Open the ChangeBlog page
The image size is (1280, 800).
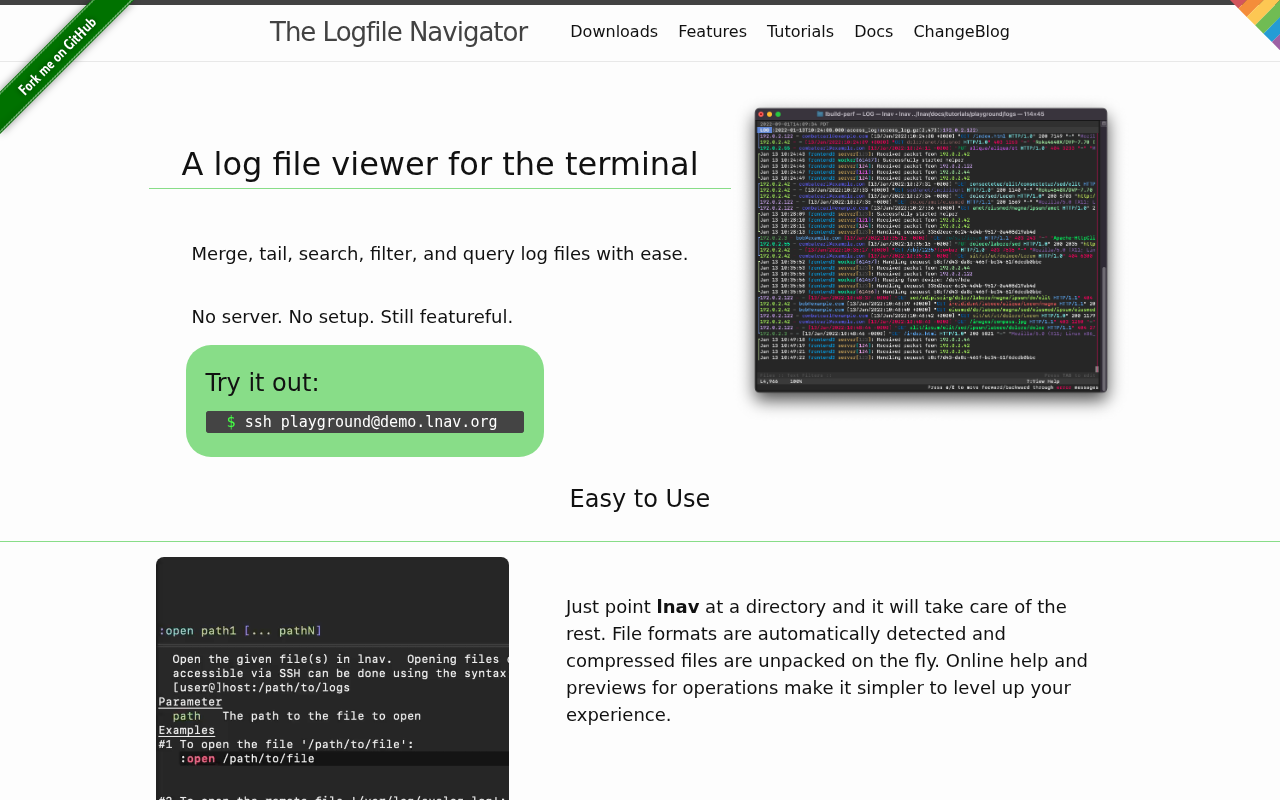[x=961, y=31]
